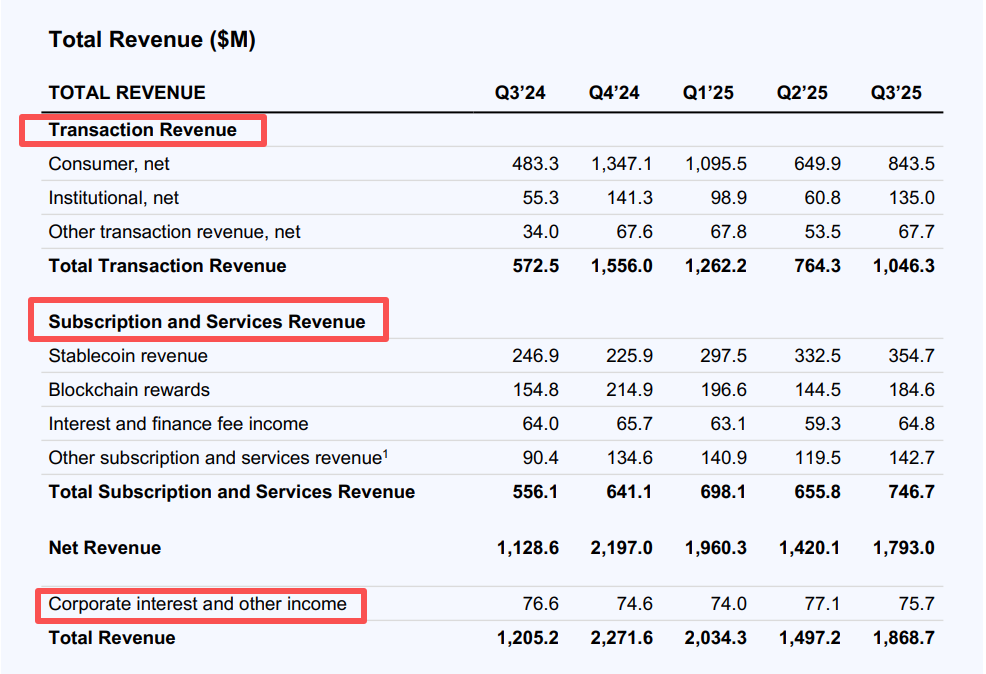Click the Q3'24 column header
Viewport: 986px width, 674px height.
point(520,93)
